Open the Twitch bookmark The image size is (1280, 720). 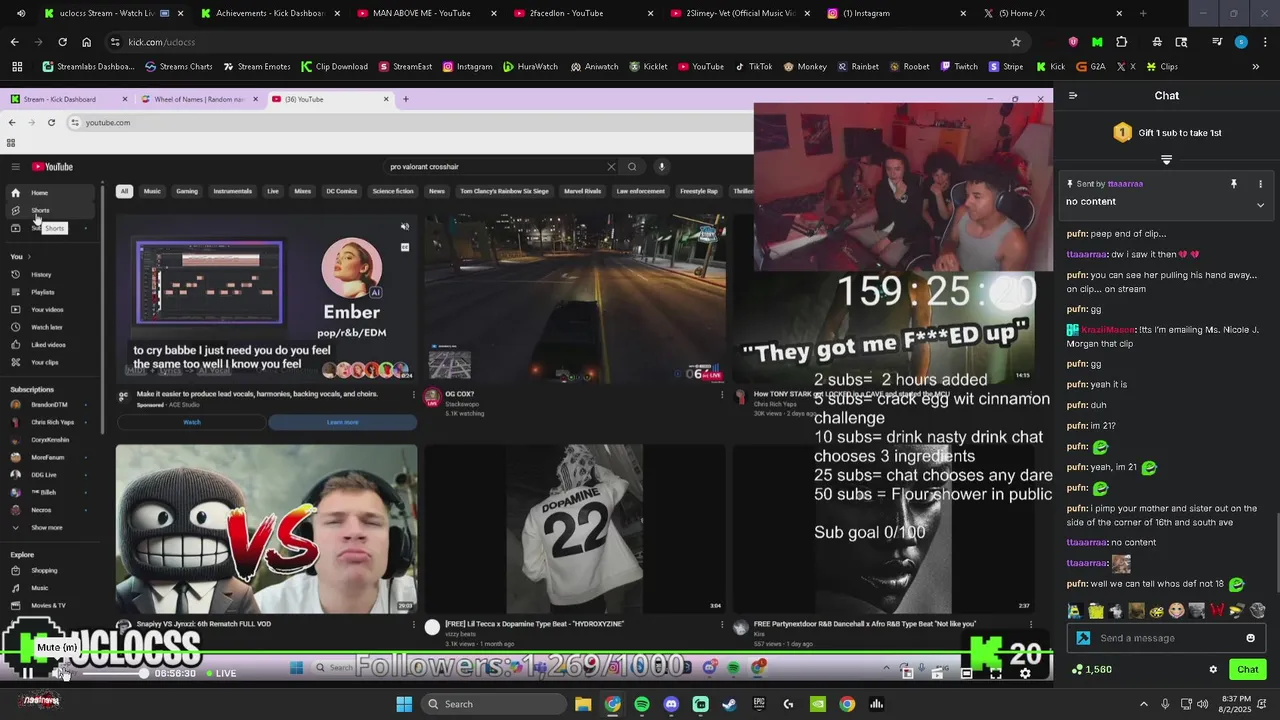point(959,67)
